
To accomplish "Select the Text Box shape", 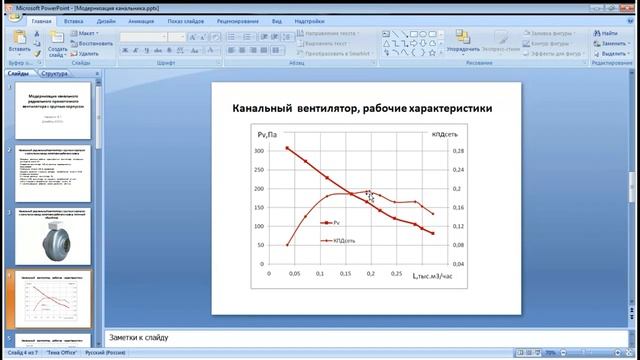I will (386, 34).
